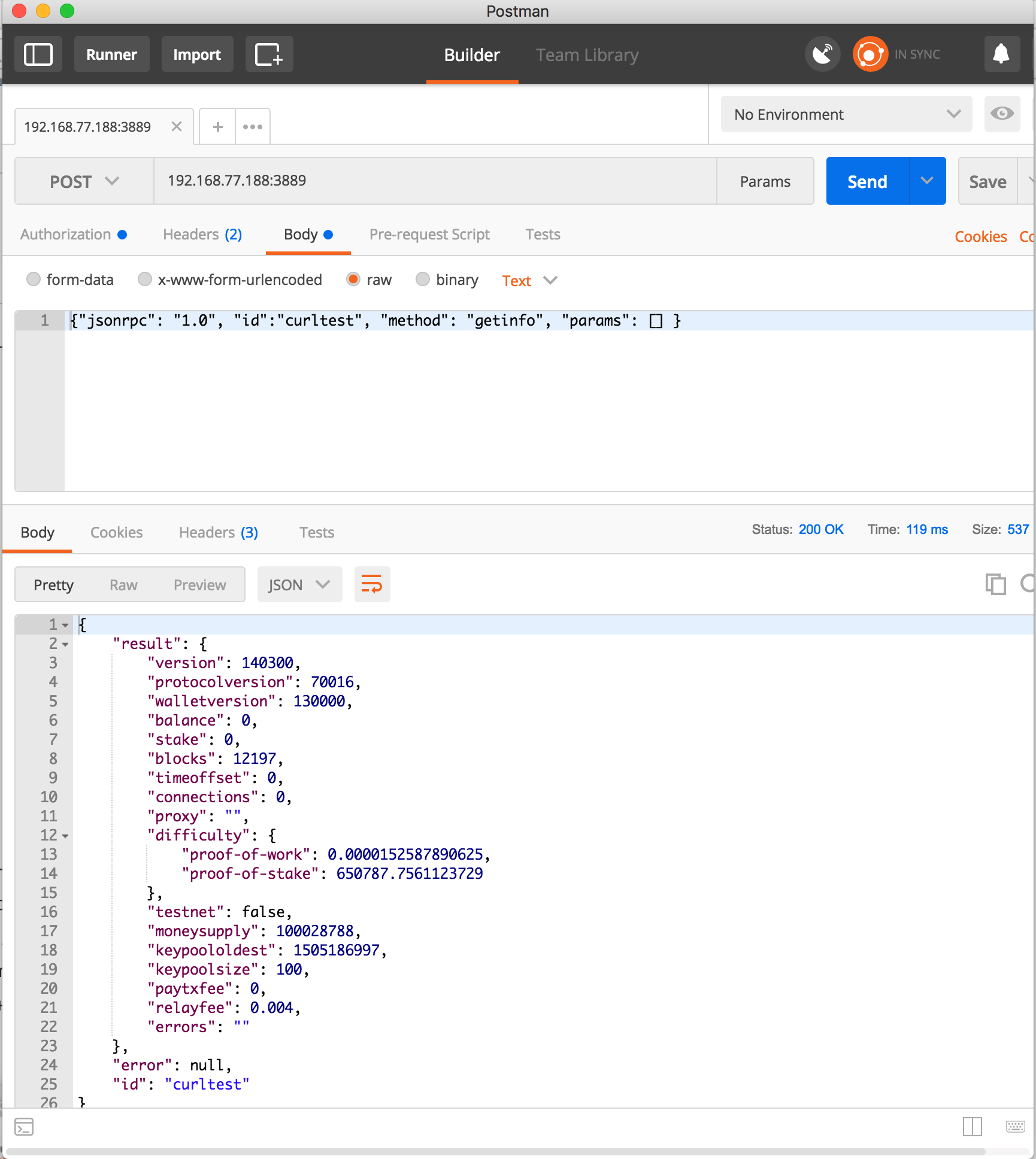This screenshot has height=1159, width=1036.
Task: Choose the binary body type
Action: tap(423, 280)
